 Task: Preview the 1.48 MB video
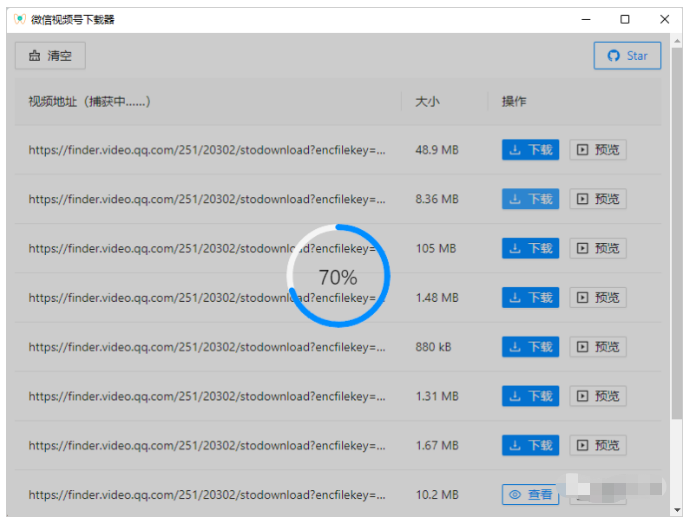pos(598,297)
